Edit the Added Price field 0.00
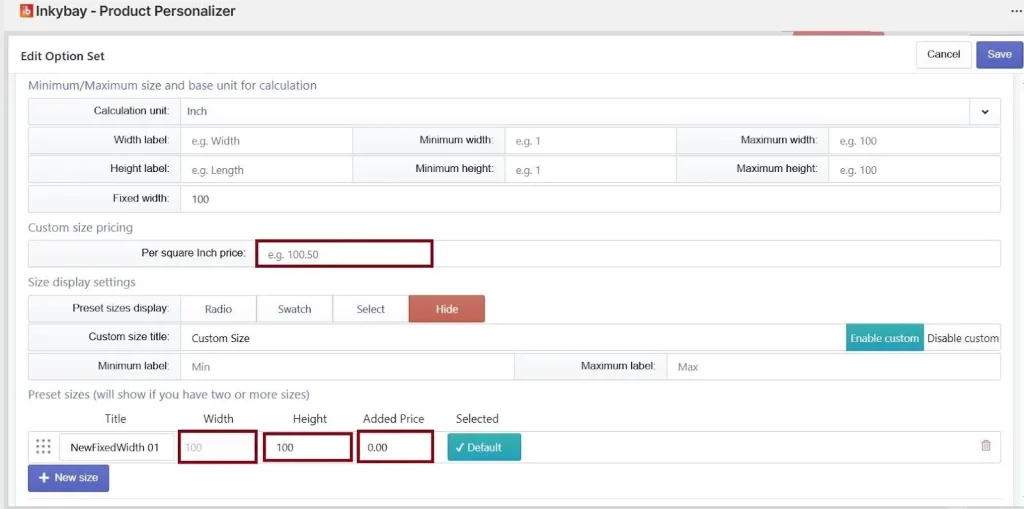Viewport: 1024px width, 509px height. (395, 448)
